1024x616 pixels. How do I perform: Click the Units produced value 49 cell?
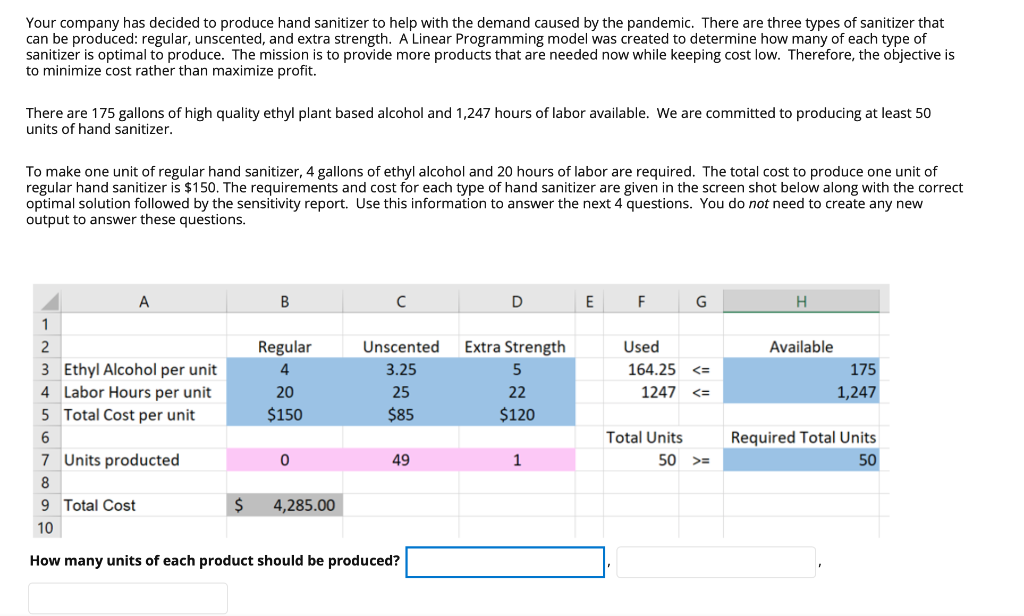(x=401, y=459)
